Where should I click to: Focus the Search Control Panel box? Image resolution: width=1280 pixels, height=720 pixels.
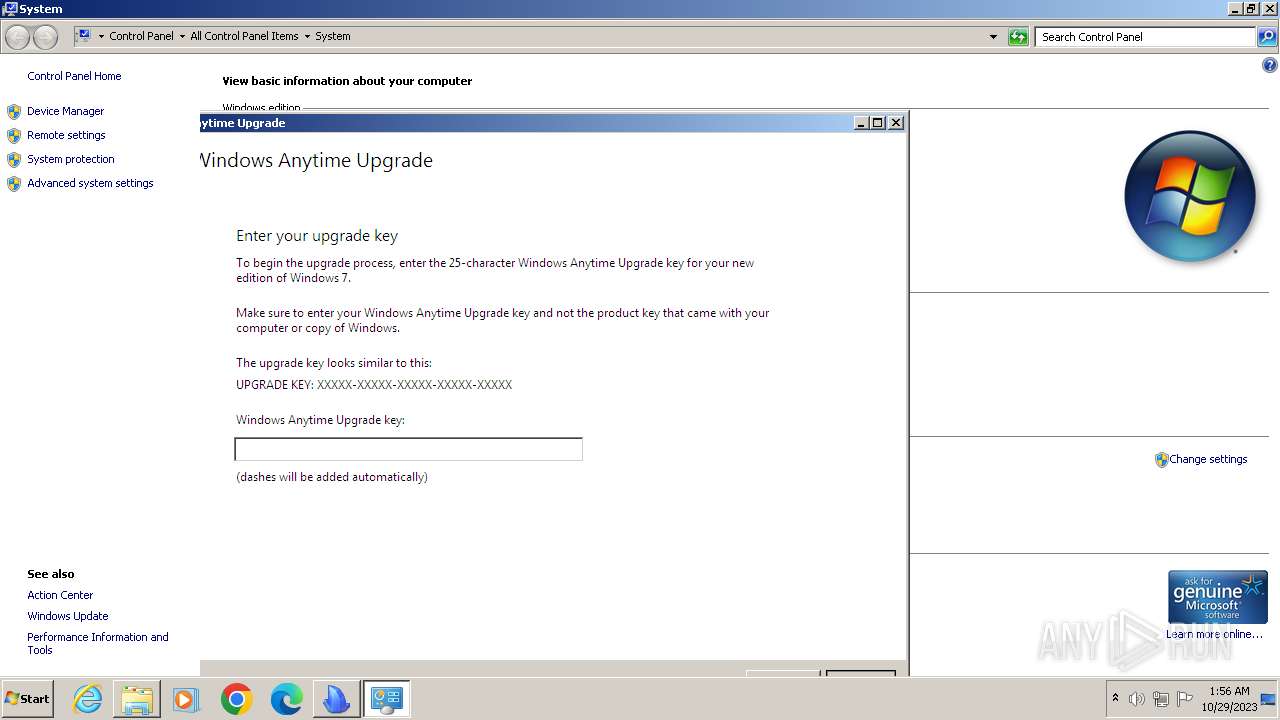1146,37
